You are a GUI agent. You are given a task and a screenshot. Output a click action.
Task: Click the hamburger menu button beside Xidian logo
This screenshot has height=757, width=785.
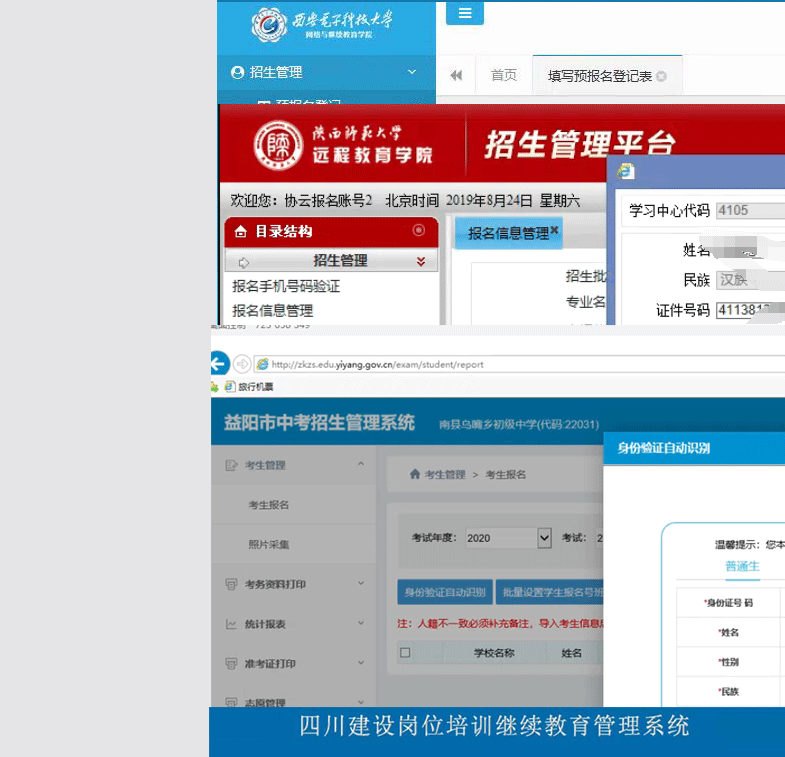pyautogui.click(x=465, y=13)
